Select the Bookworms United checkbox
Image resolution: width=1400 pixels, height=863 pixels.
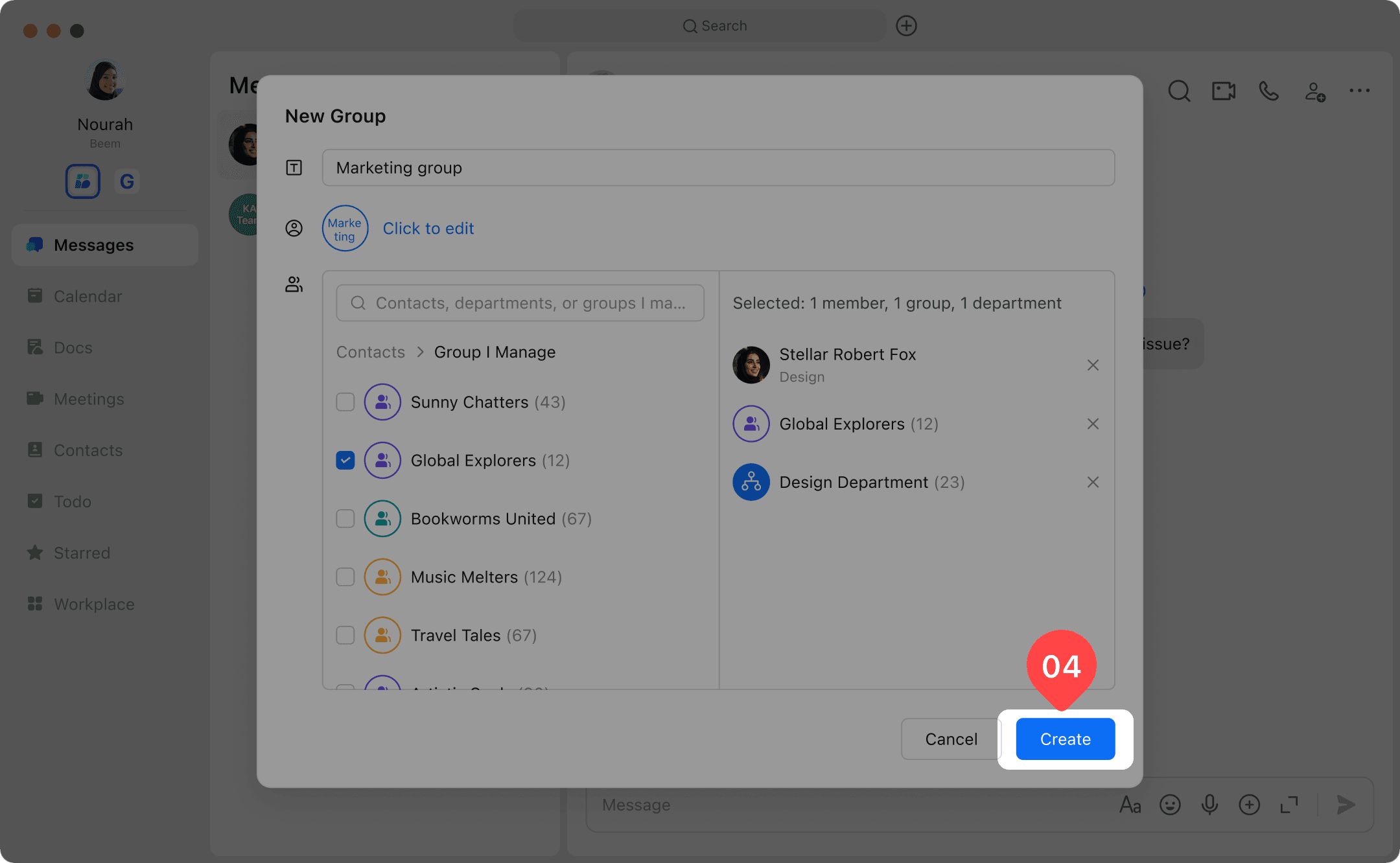345,519
